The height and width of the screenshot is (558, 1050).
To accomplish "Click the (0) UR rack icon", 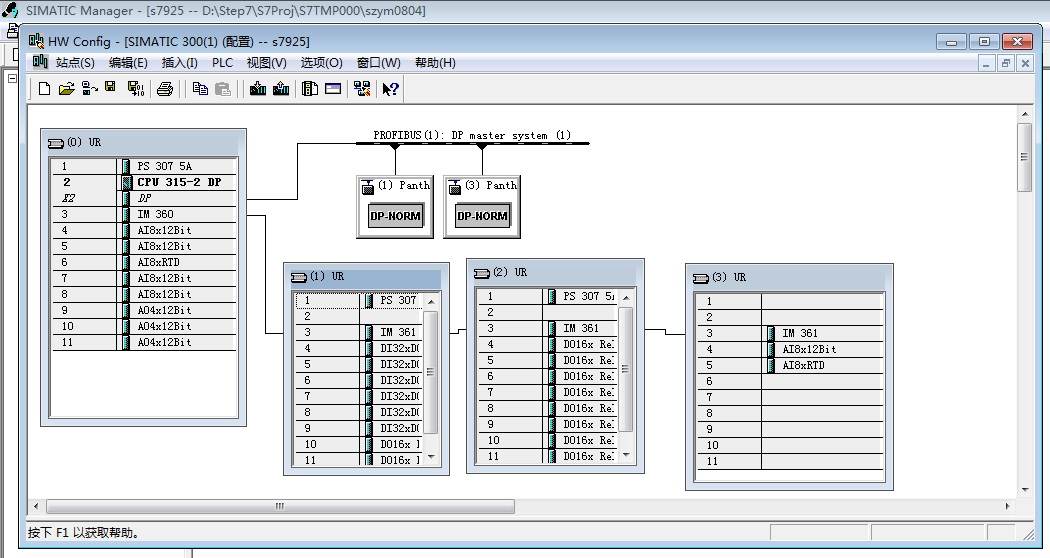I will coord(56,143).
